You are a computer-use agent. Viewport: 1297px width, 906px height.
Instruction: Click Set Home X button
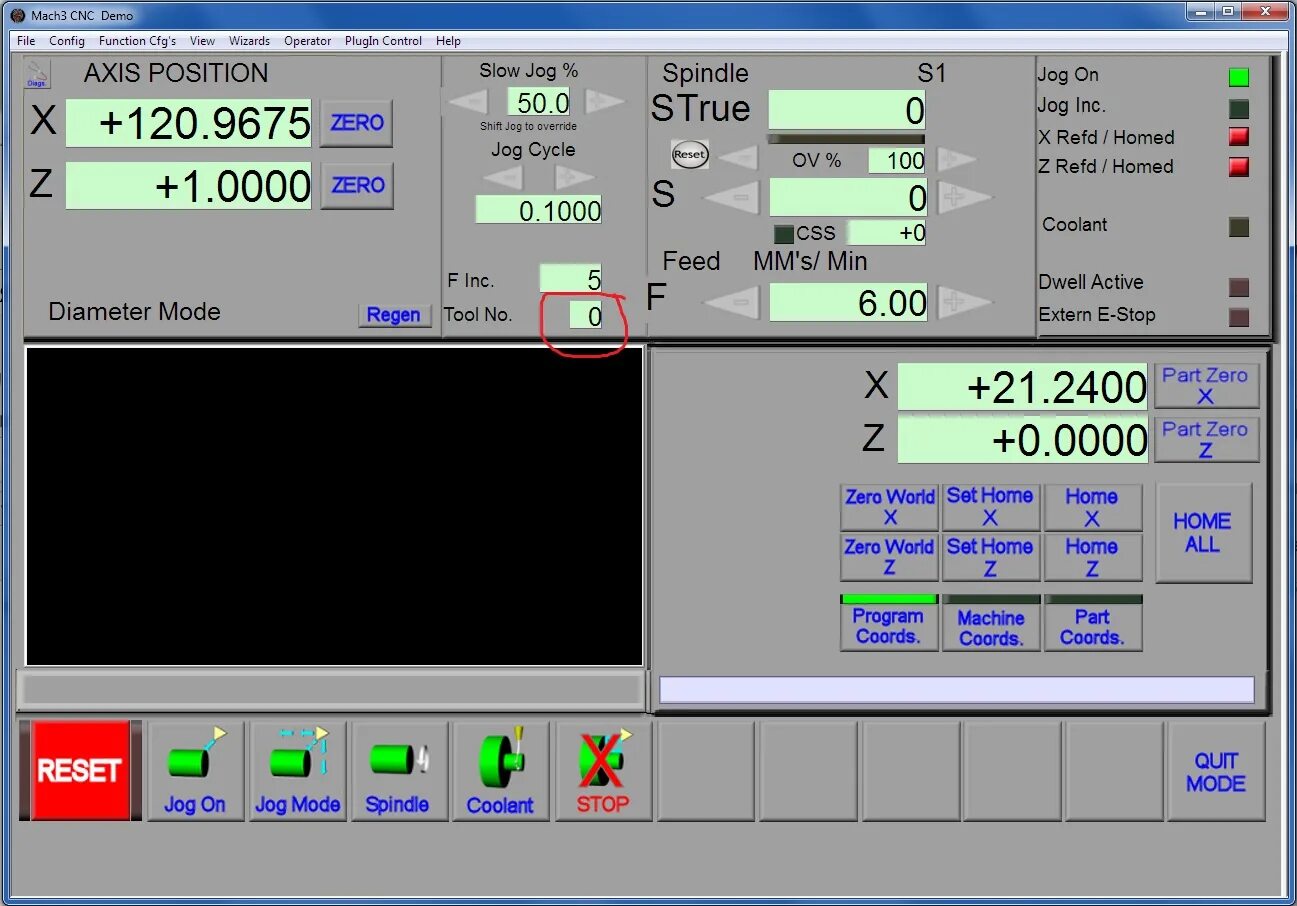990,507
